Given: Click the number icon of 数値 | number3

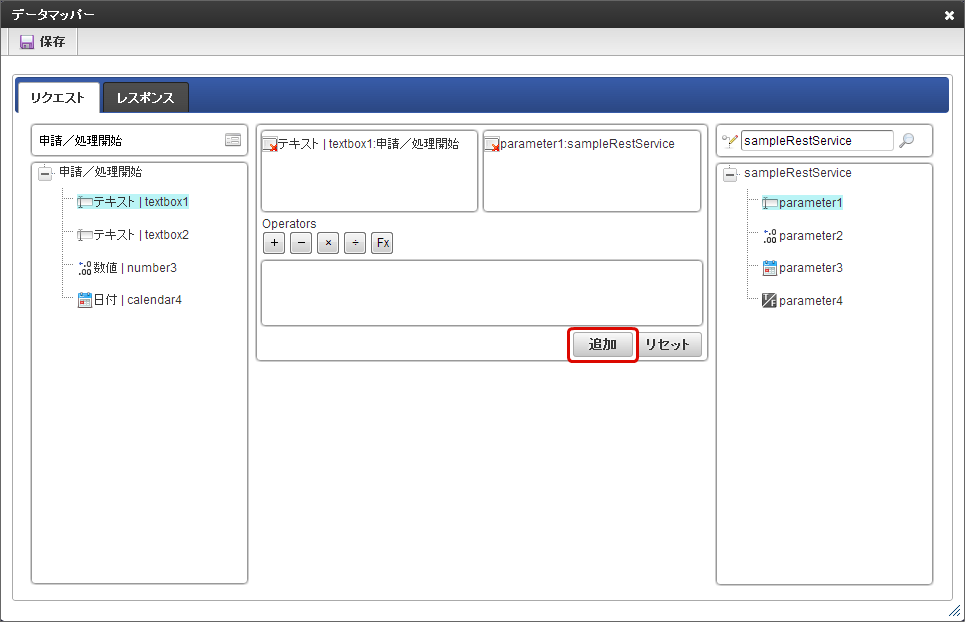Looking at the screenshot, I should tap(85, 268).
